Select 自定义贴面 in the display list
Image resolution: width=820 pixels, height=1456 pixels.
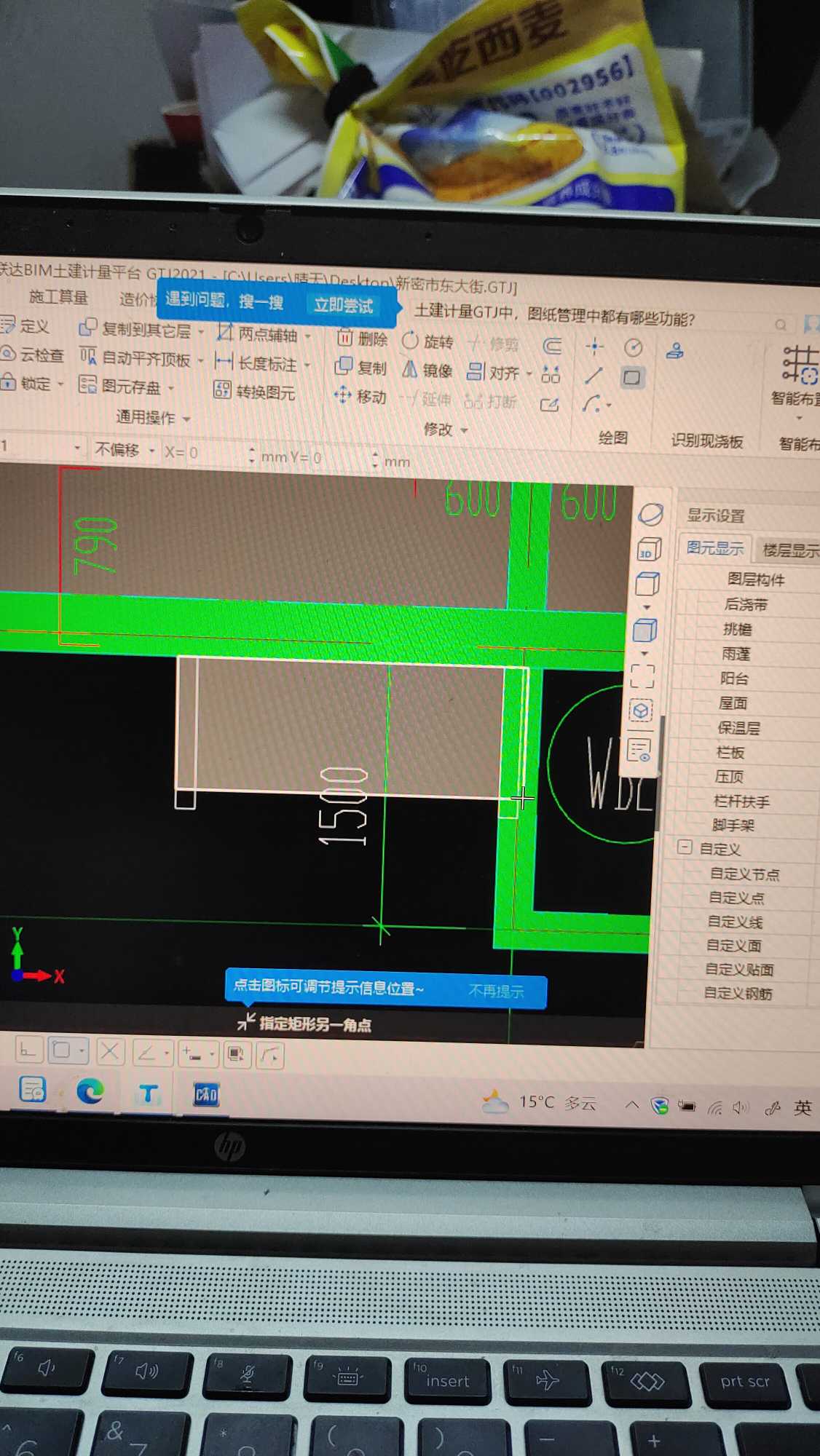click(739, 969)
